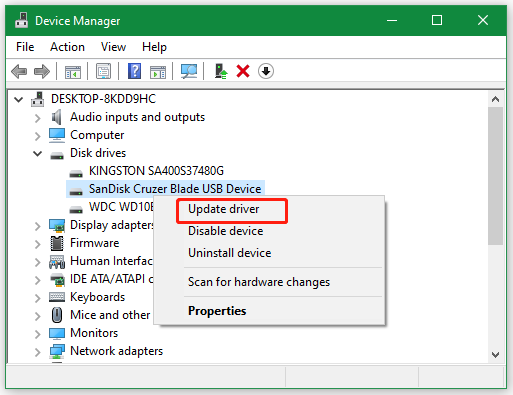Select SanDisk Cruzer Blade USB Device
Screen dimensions: 513x395
coord(175,189)
